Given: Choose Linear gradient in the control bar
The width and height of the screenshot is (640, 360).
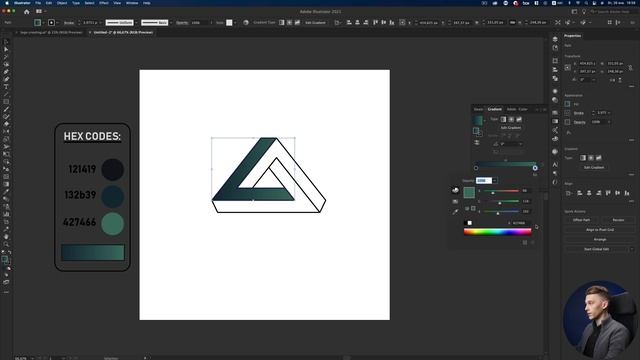Looking at the screenshot, I should (282, 22).
